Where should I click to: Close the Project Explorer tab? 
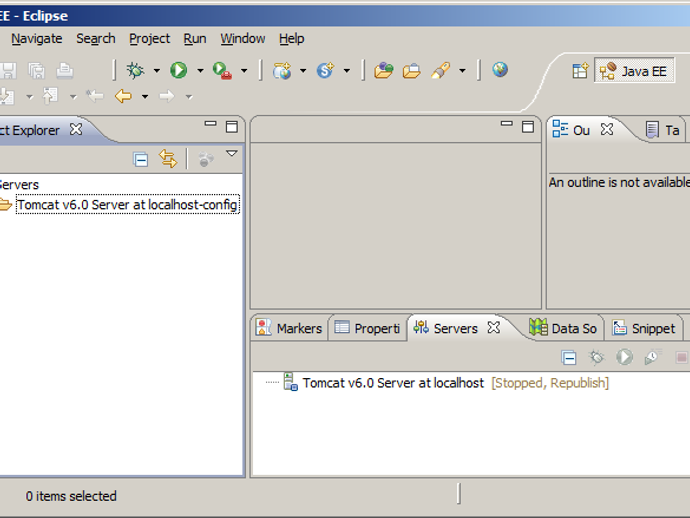(x=76, y=129)
